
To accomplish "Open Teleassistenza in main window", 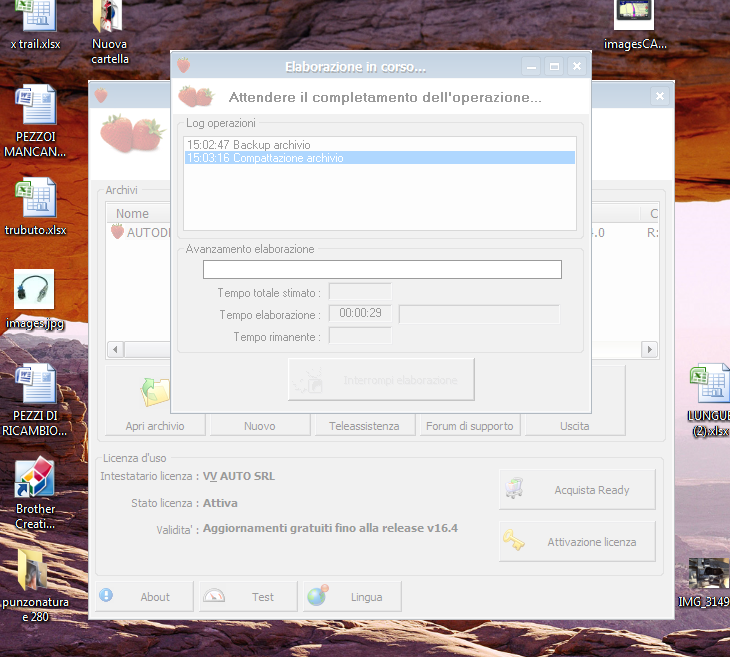I will click(x=365, y=425).
